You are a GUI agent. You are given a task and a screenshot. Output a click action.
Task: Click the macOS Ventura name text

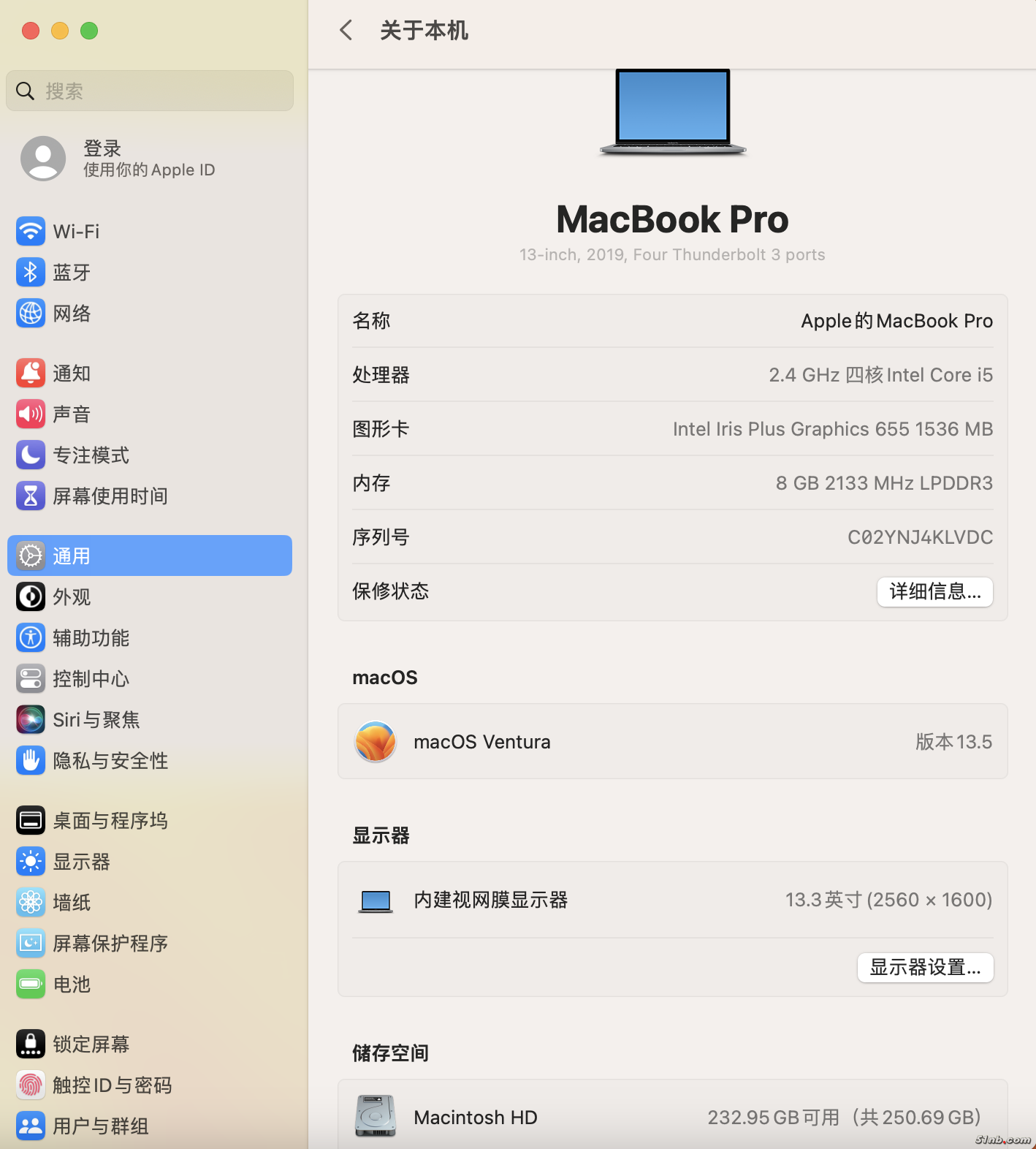coord(482,742)
